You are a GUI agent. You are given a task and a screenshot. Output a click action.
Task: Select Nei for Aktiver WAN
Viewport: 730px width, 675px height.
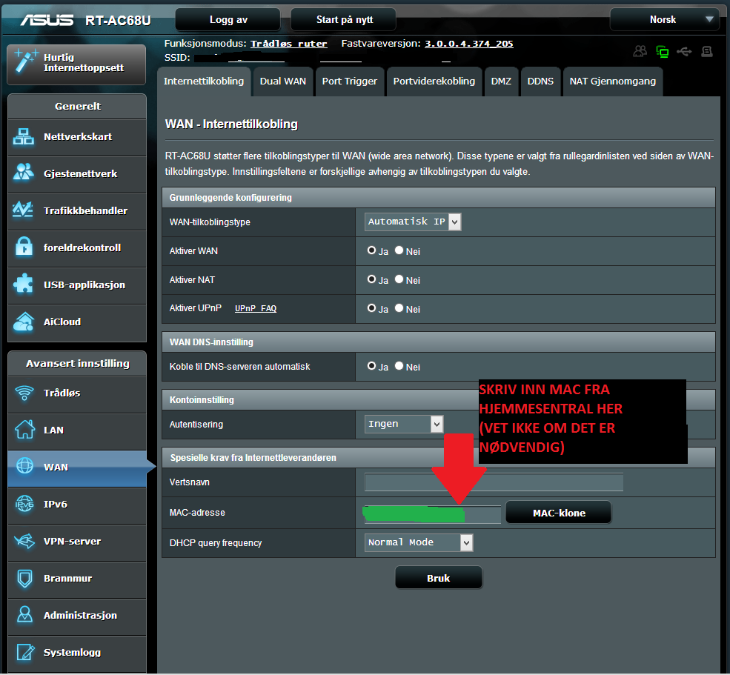point(399,250)
